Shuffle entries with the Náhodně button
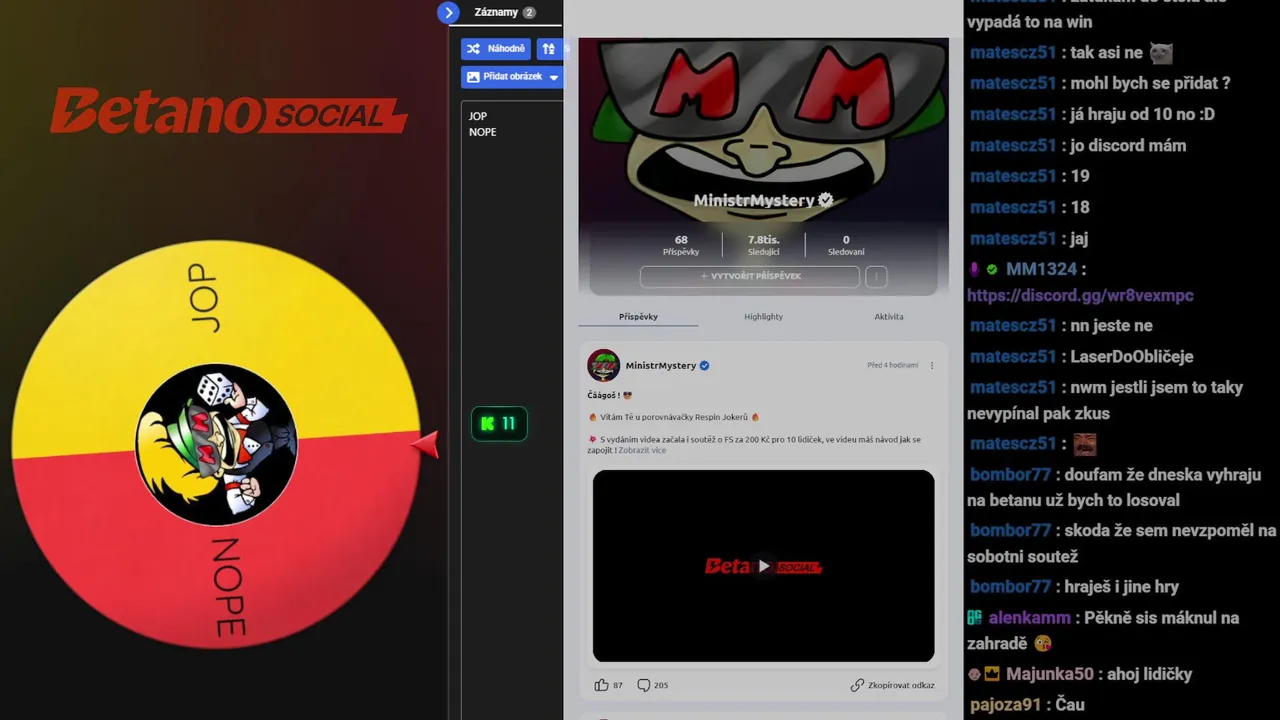 pyautogui.click(x=496, y=48)
